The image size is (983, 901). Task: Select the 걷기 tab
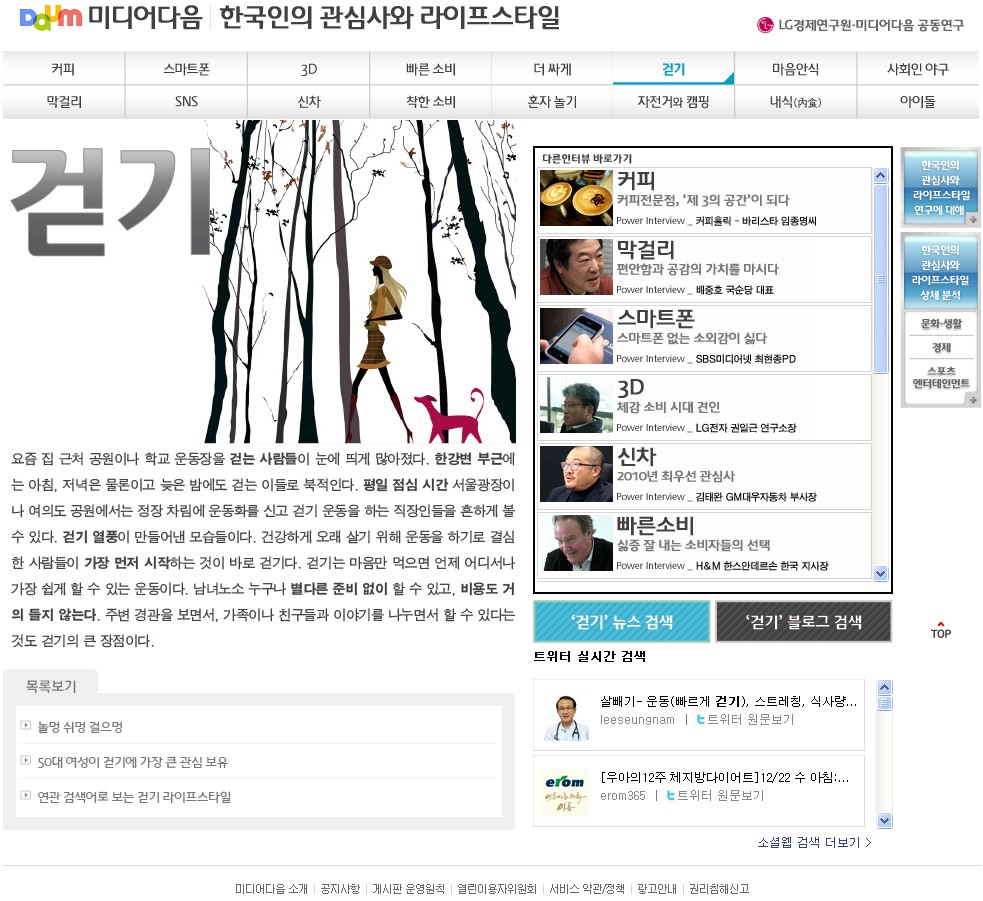click(673, 69)
